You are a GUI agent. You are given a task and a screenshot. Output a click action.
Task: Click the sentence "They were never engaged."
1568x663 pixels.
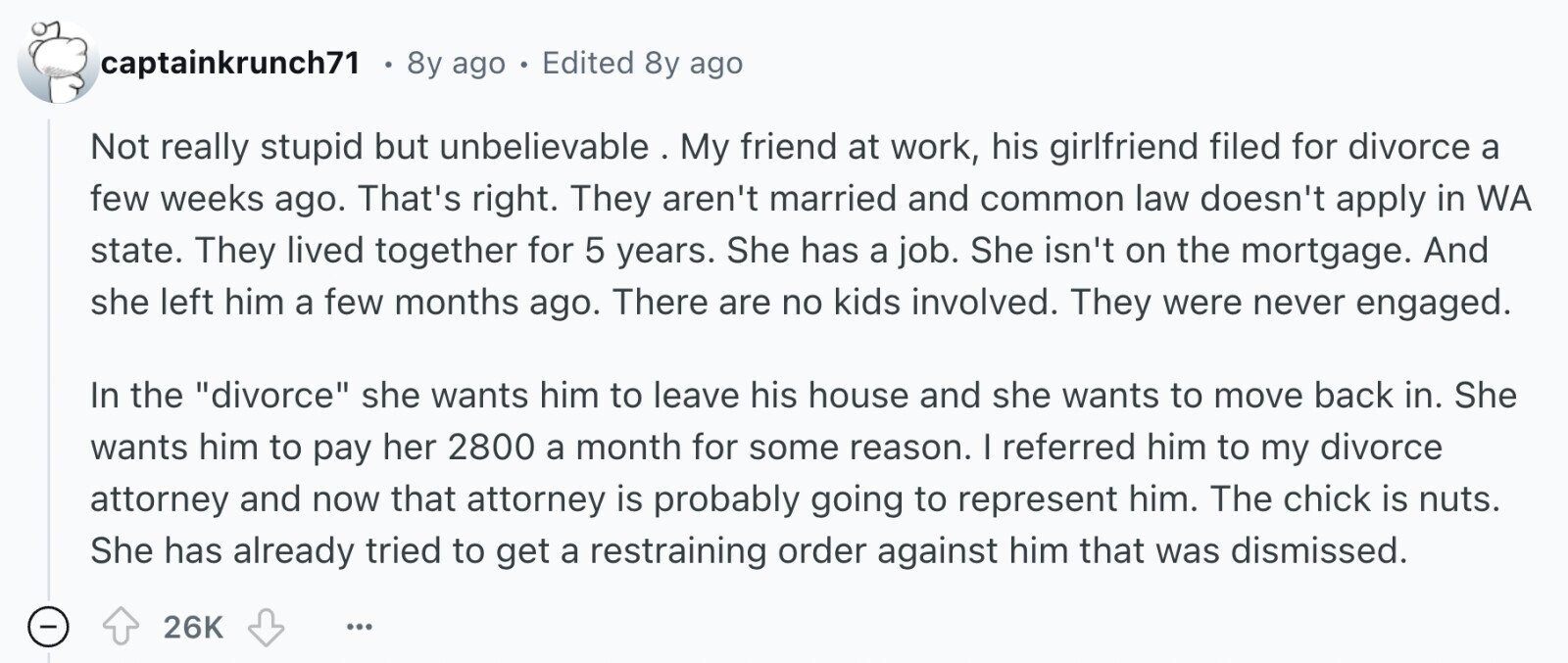[x=1291, y=303]
